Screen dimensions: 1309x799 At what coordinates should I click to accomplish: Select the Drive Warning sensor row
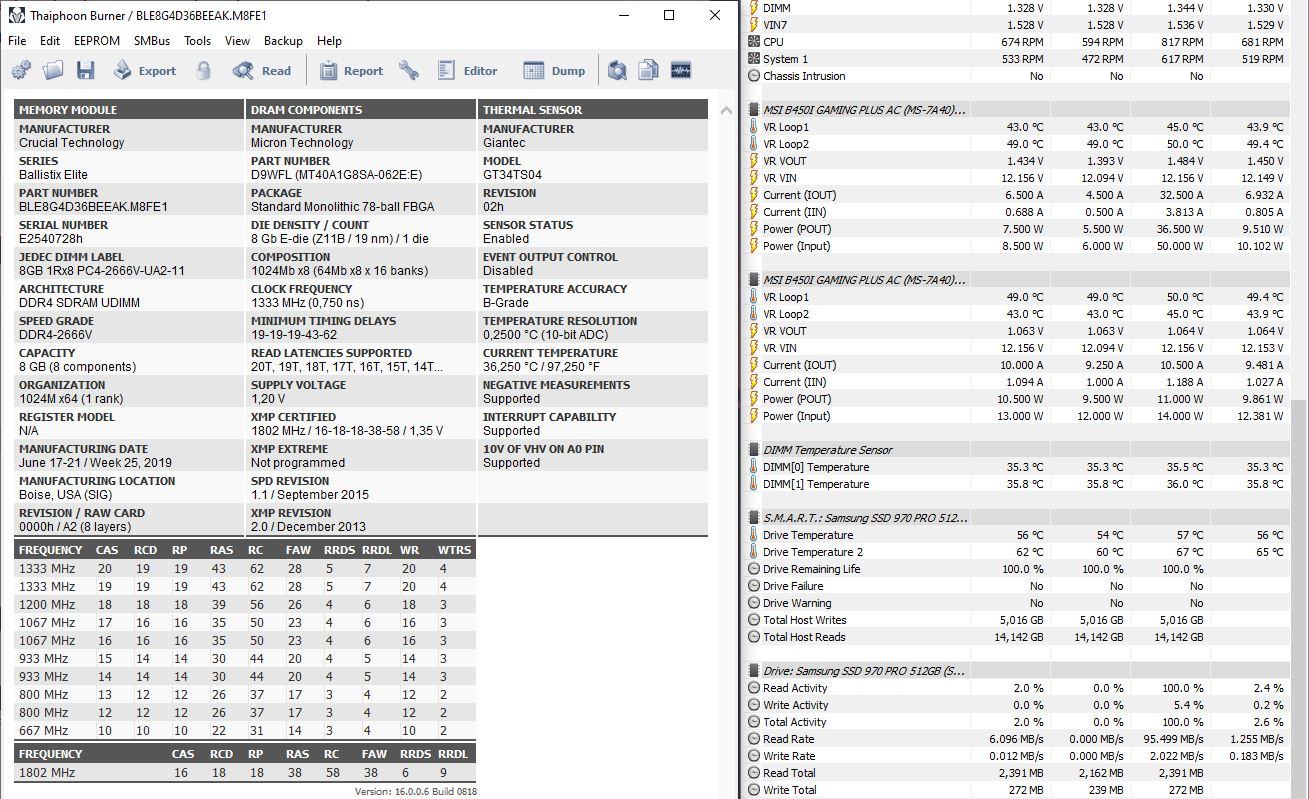click(1018, 603)
